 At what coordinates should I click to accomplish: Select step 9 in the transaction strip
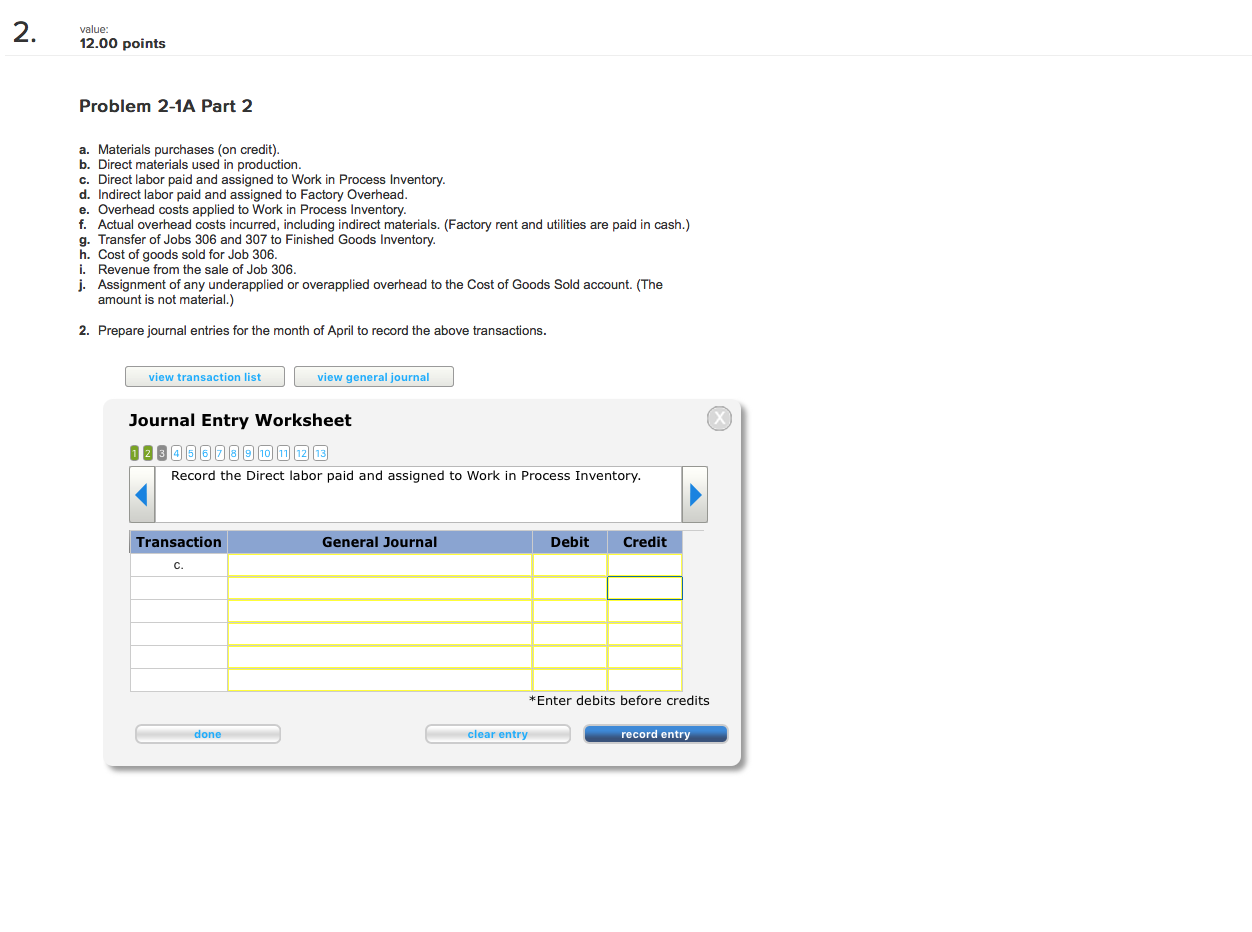(247, 453)
